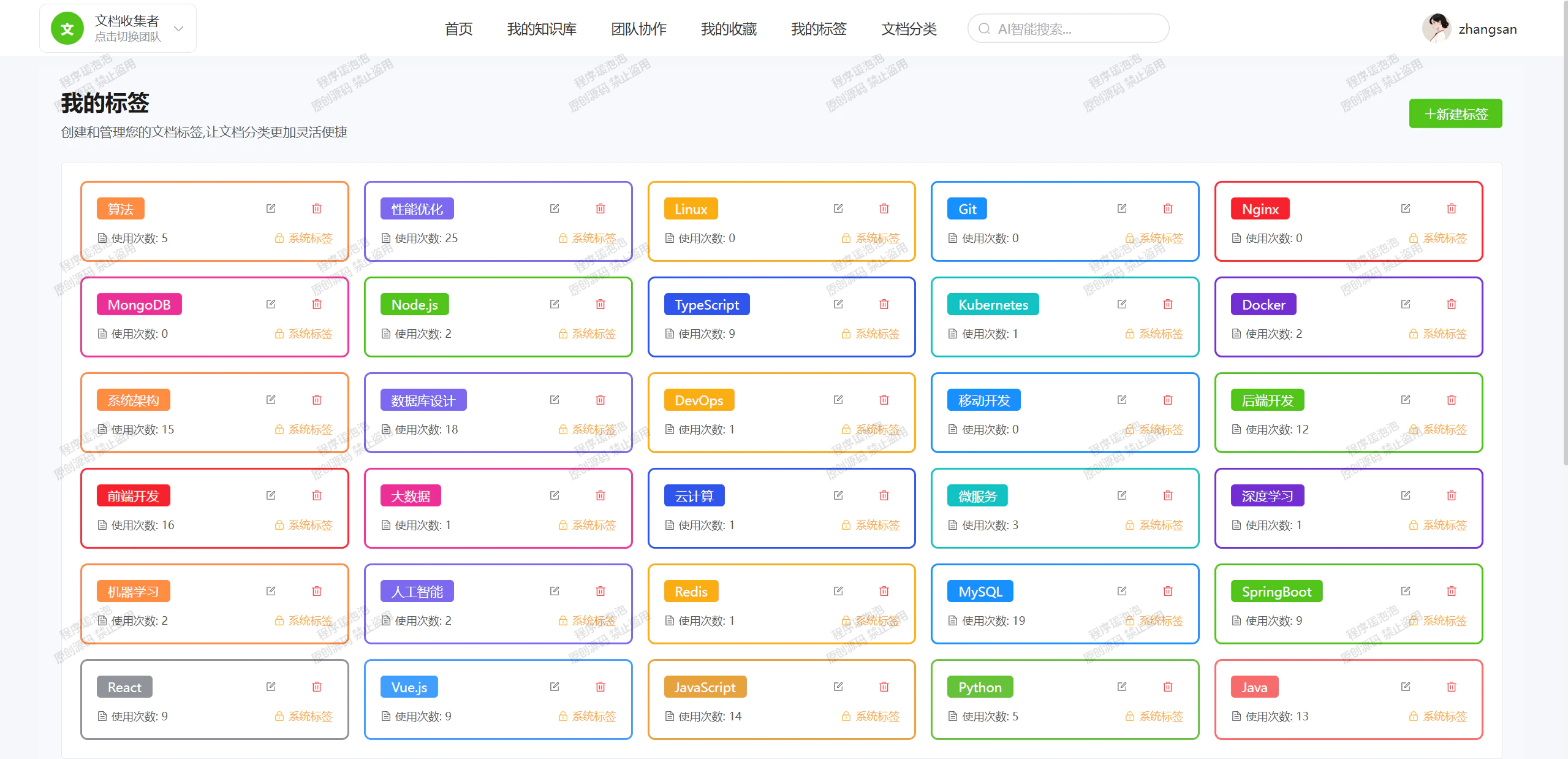This screenshot has width=1568, height=759.
Task: Navigate to 文档分类
Action: pyautogui.click(x=909, y=29)
